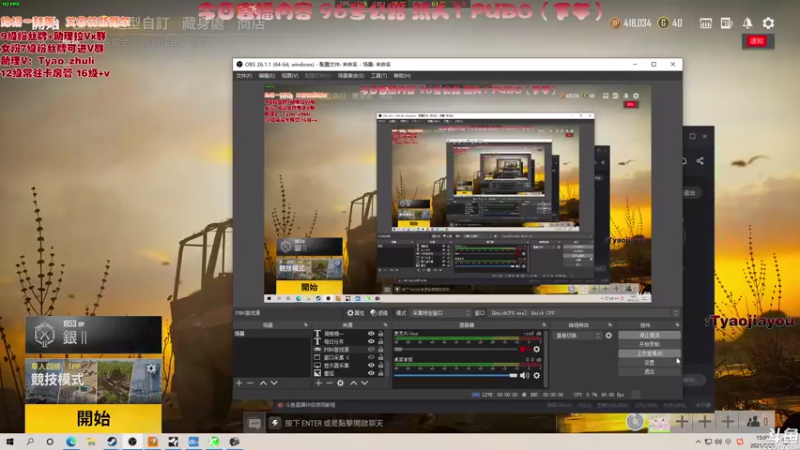Screen dimensions: 800x450
Task: Pop out the scene transitions dock panel
Action: coord(610,325)
